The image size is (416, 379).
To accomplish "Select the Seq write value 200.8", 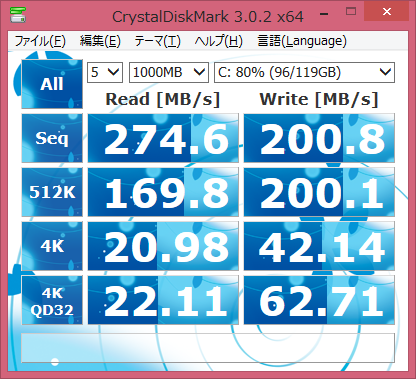I will (x=319, y=138).
